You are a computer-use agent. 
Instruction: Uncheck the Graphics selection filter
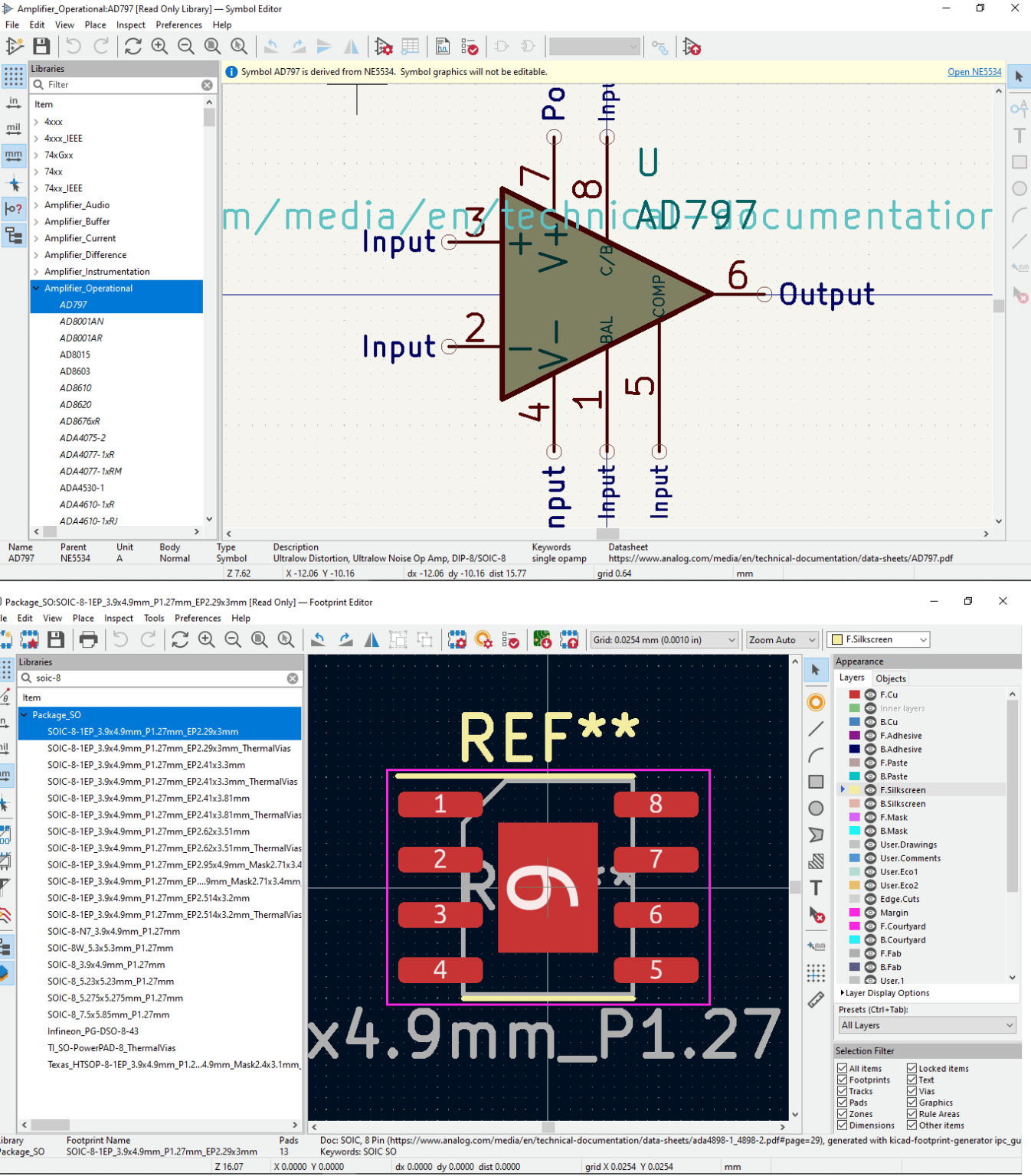pyautogui.click(x=912, y=1103)
